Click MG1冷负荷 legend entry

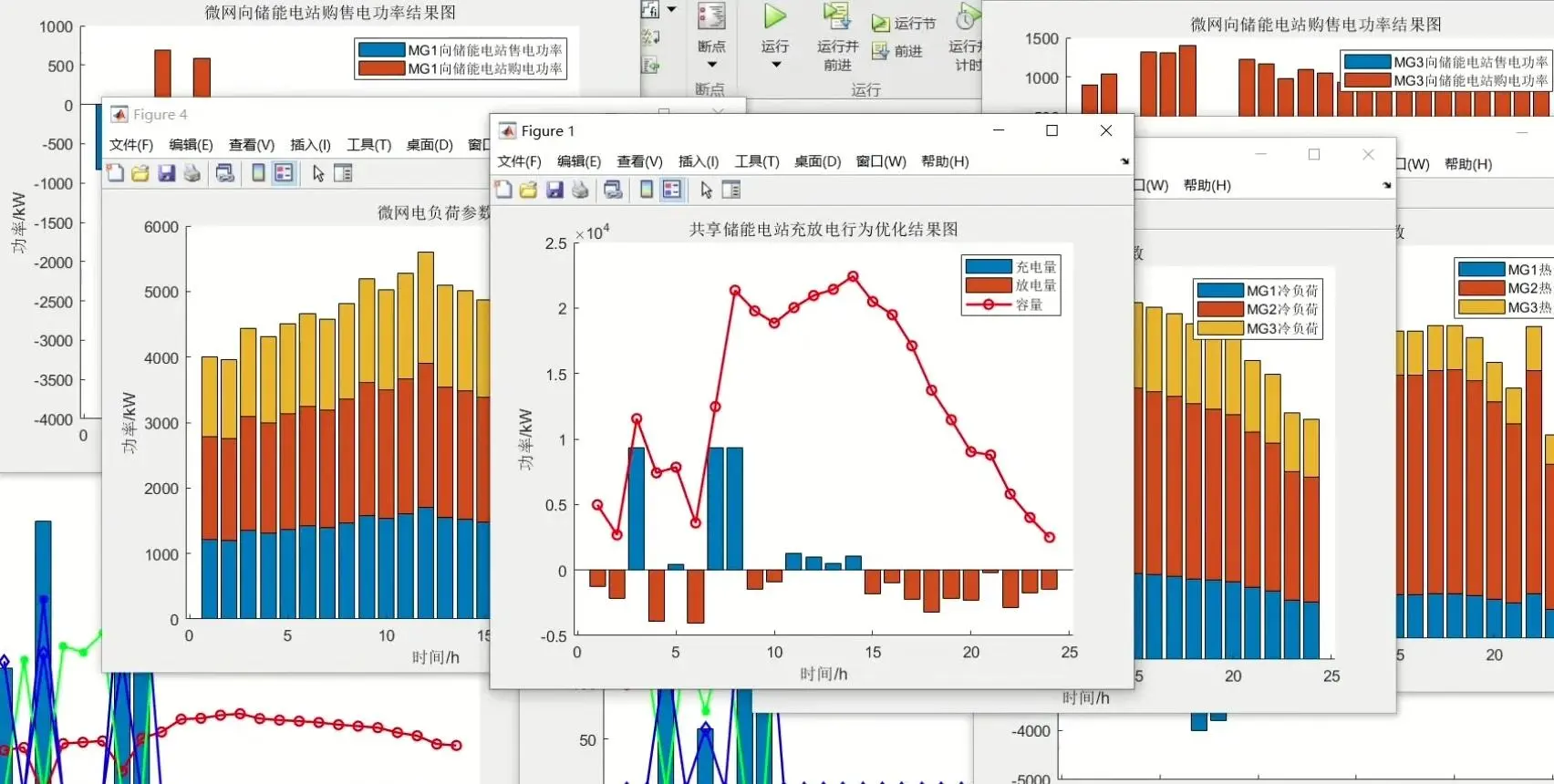click(x=1258, y=291)
